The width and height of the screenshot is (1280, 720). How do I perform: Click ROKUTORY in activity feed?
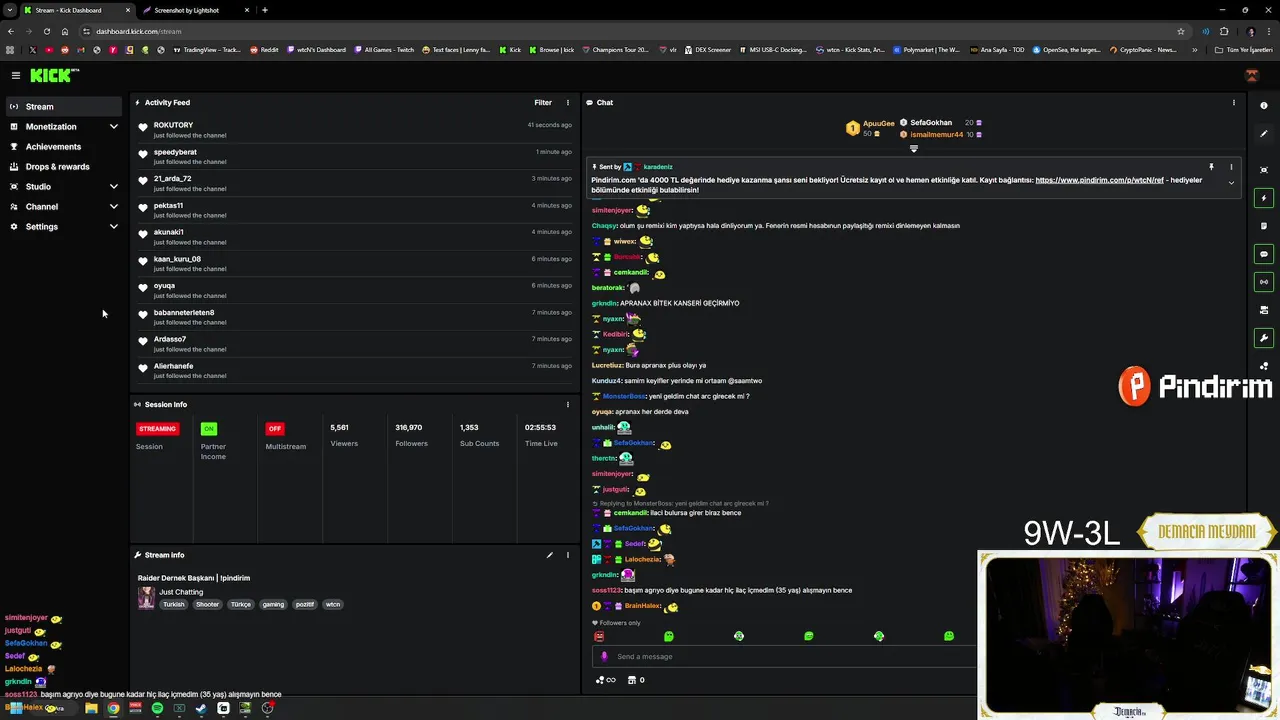click(173, 125)
